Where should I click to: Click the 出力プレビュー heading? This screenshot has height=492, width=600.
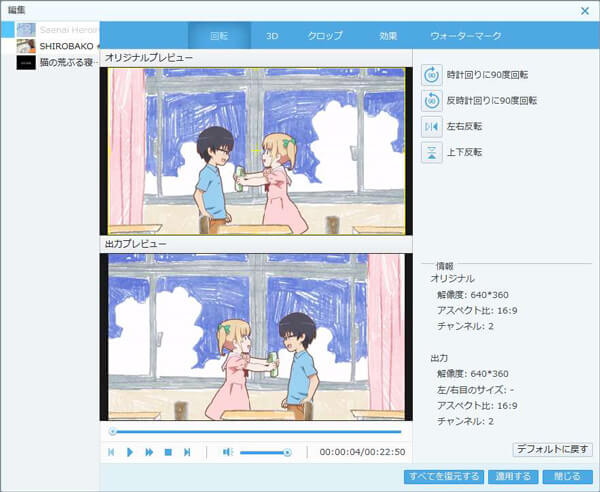coord(135,244)
